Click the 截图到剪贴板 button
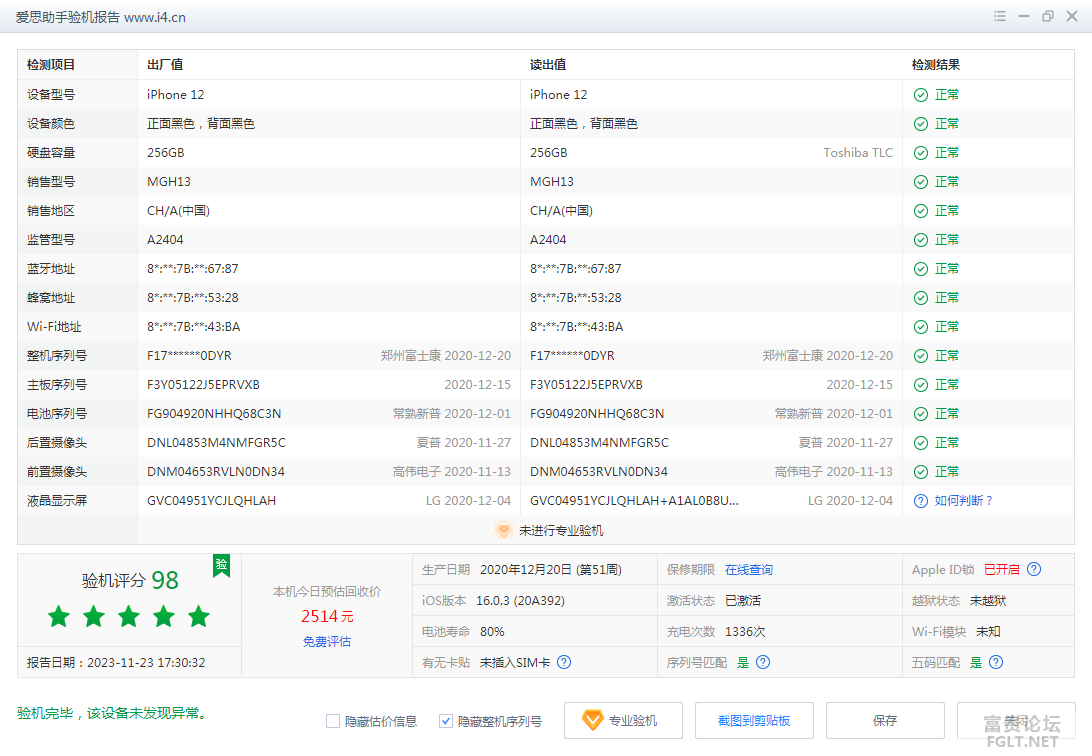The image size is (1092, 756). click(x=754, y=720)
